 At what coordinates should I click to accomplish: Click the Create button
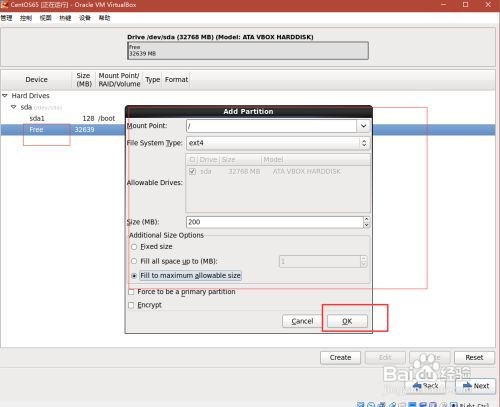(x=340, y=357)
